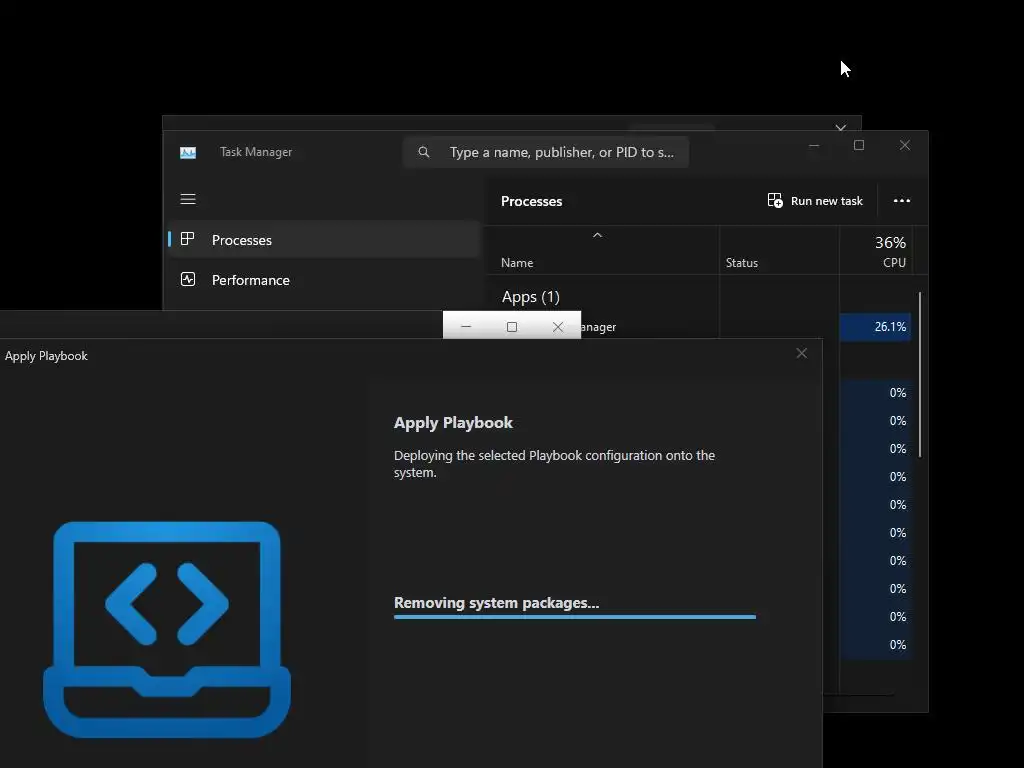Expand the chevron on the background window

click(x=841, y=127)
